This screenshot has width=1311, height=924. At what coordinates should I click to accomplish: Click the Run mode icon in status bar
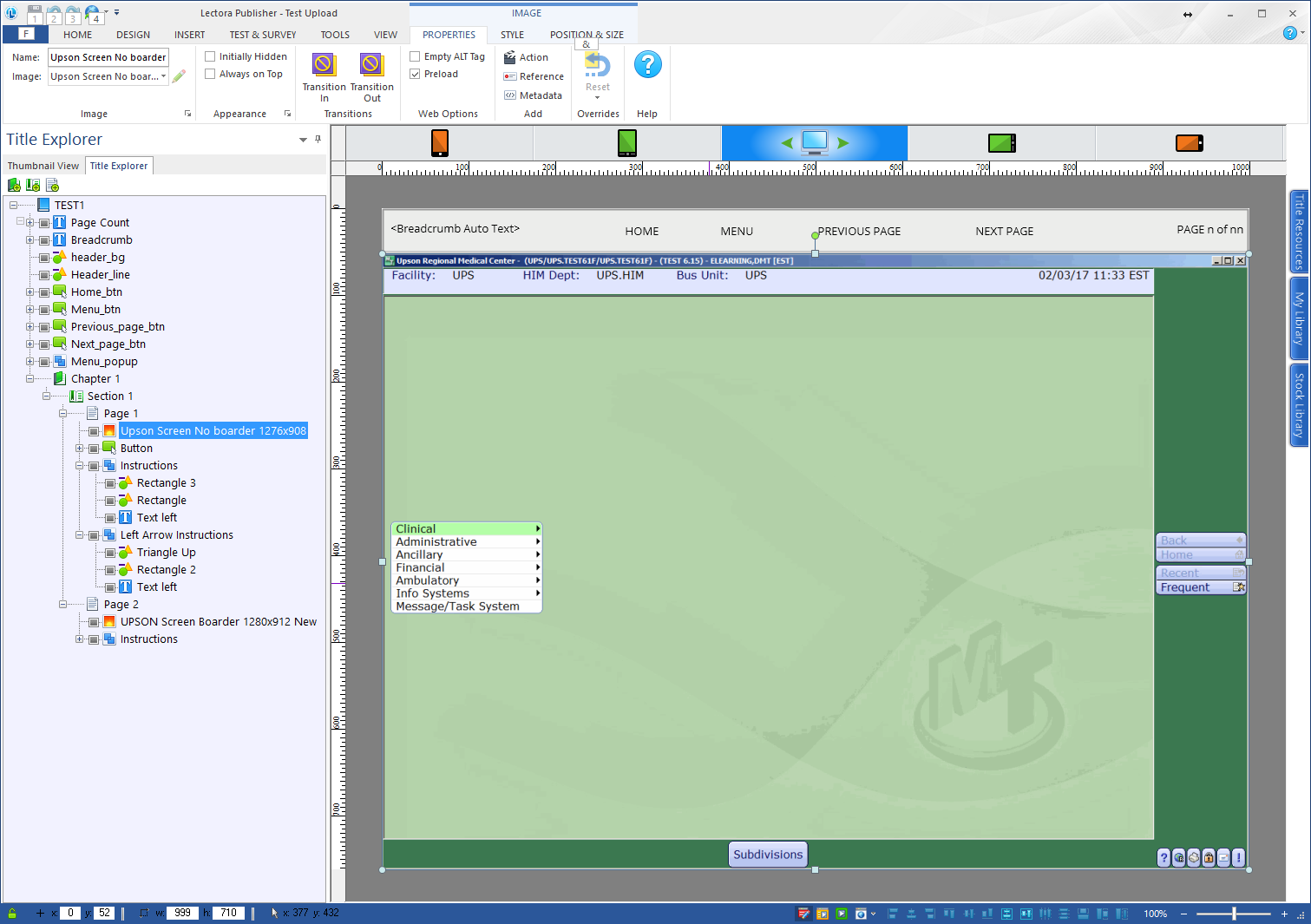[x=823, y=914]
